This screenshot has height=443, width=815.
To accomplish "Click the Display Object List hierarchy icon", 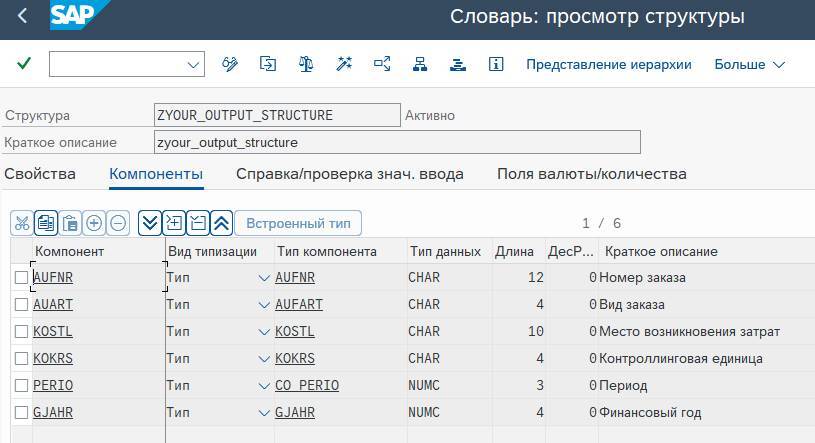I will [x=420, y=64].
